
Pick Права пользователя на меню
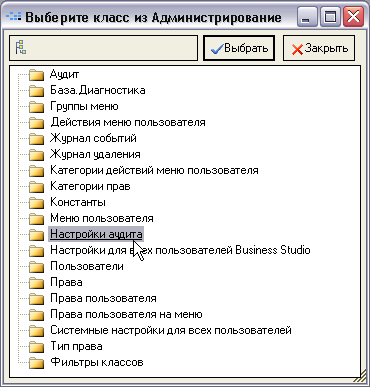click(126, 314)
